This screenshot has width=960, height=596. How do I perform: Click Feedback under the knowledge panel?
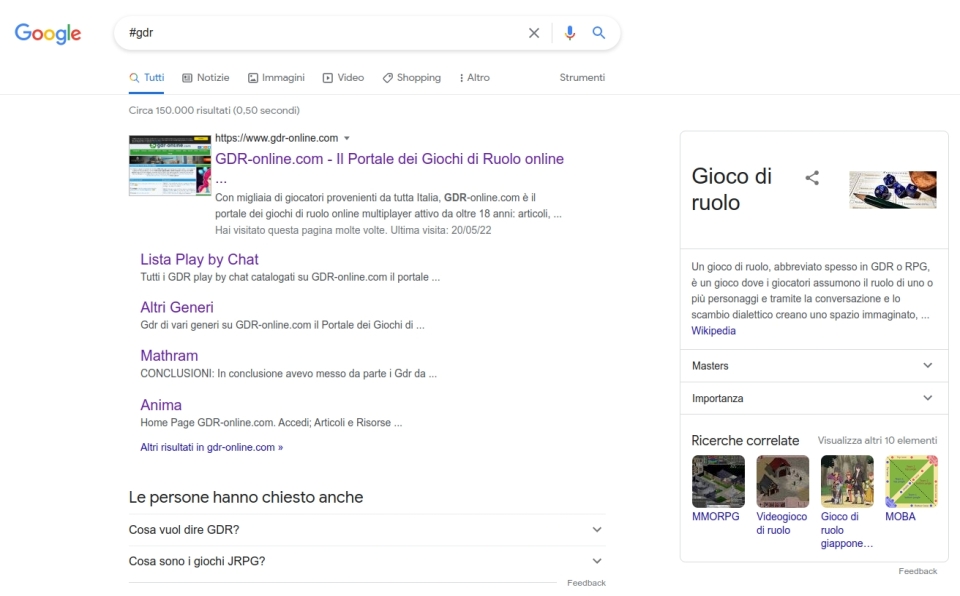[918, 571]
